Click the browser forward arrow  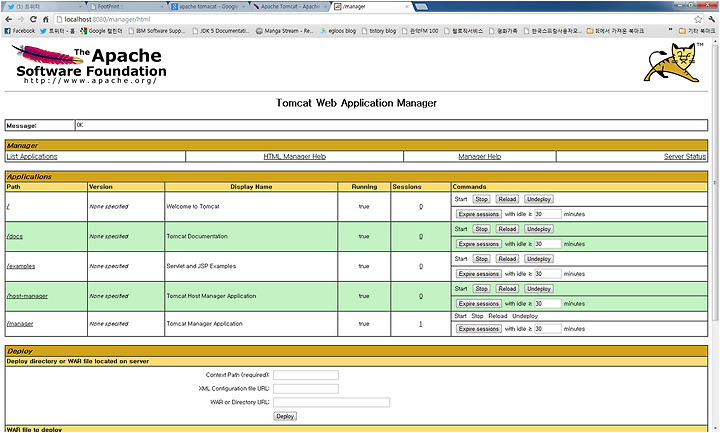click(x=21, y=19)
